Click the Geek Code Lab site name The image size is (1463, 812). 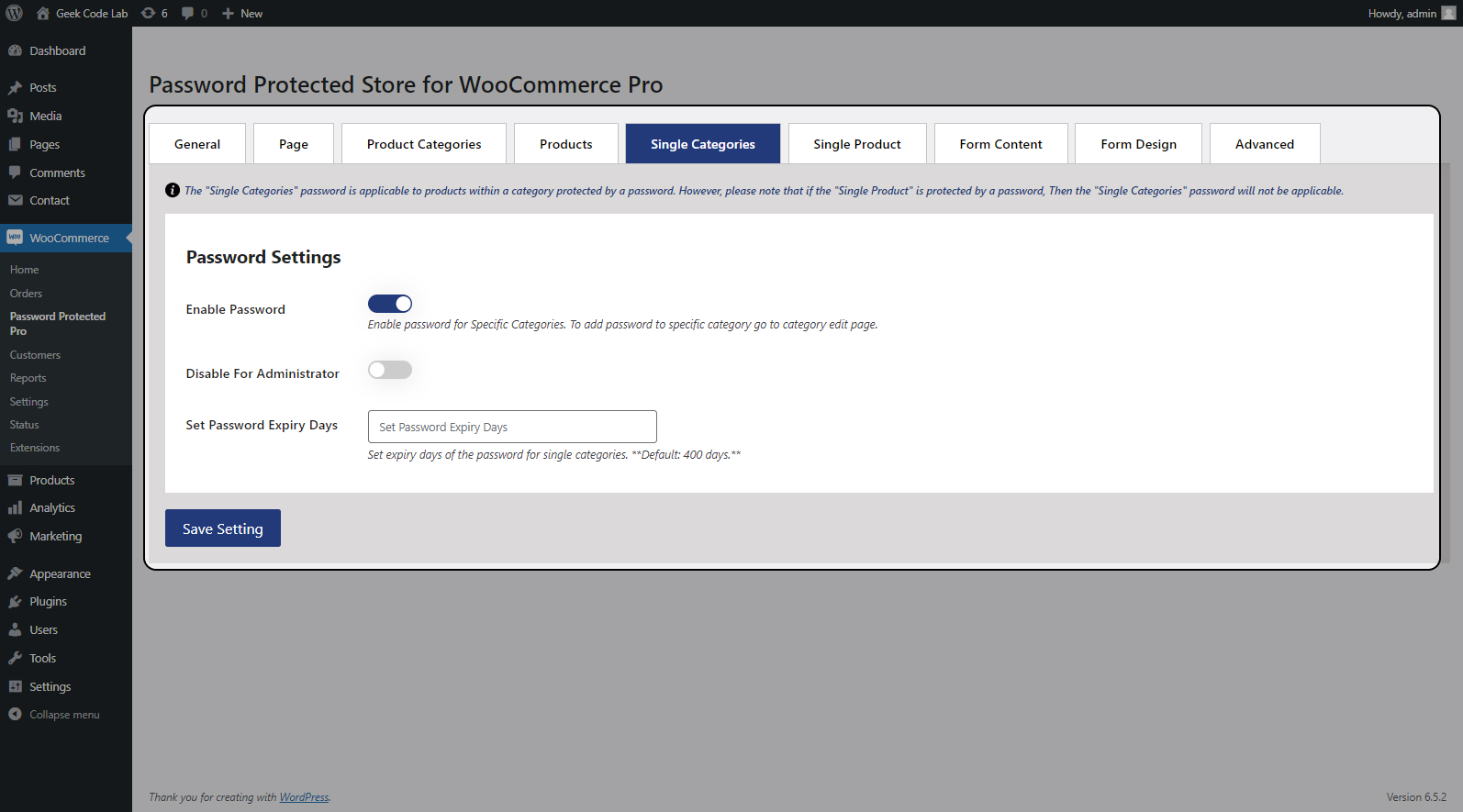pyautogui.click(x=92, y=13)
